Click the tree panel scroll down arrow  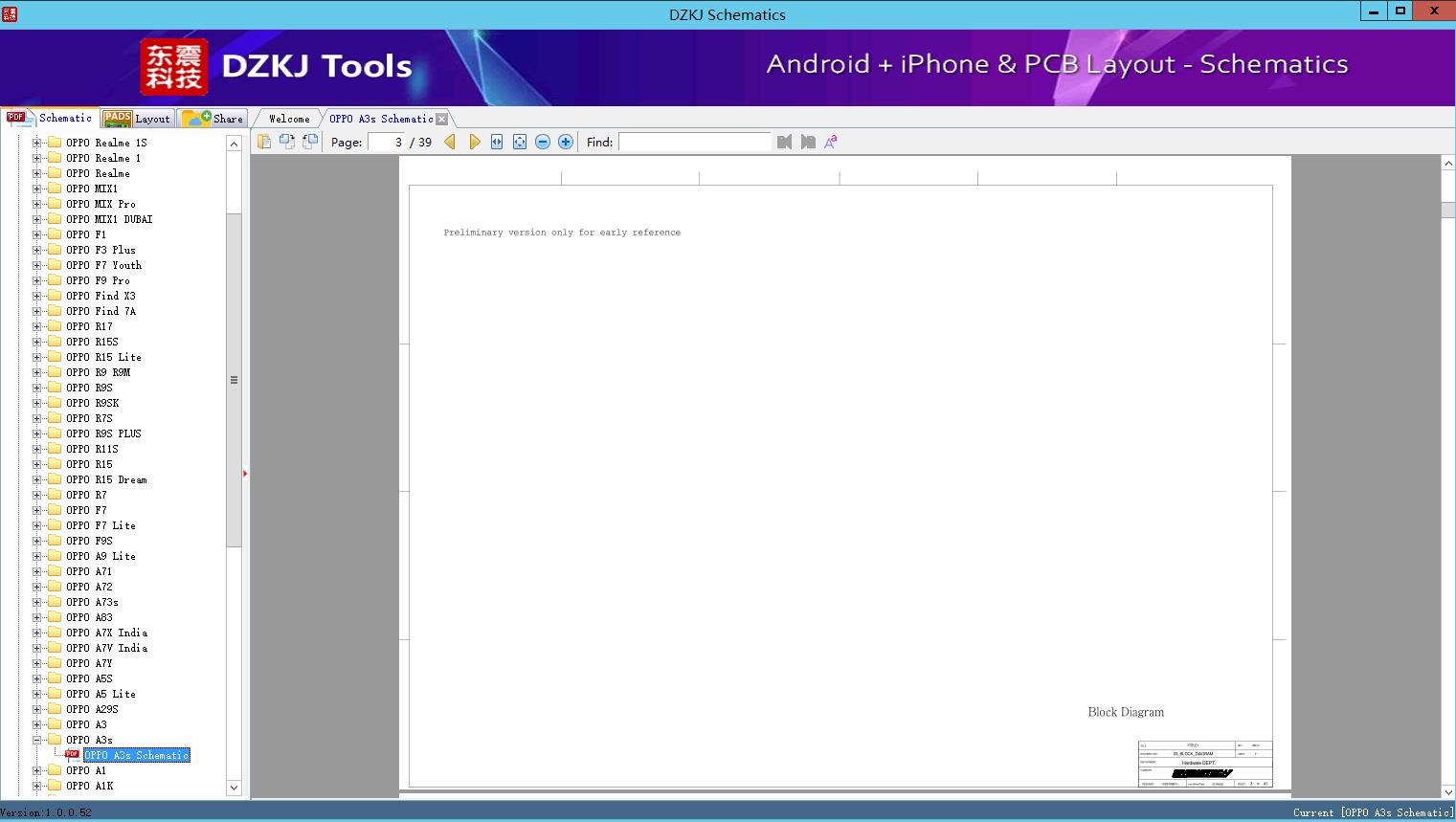(x=234, y=788)
